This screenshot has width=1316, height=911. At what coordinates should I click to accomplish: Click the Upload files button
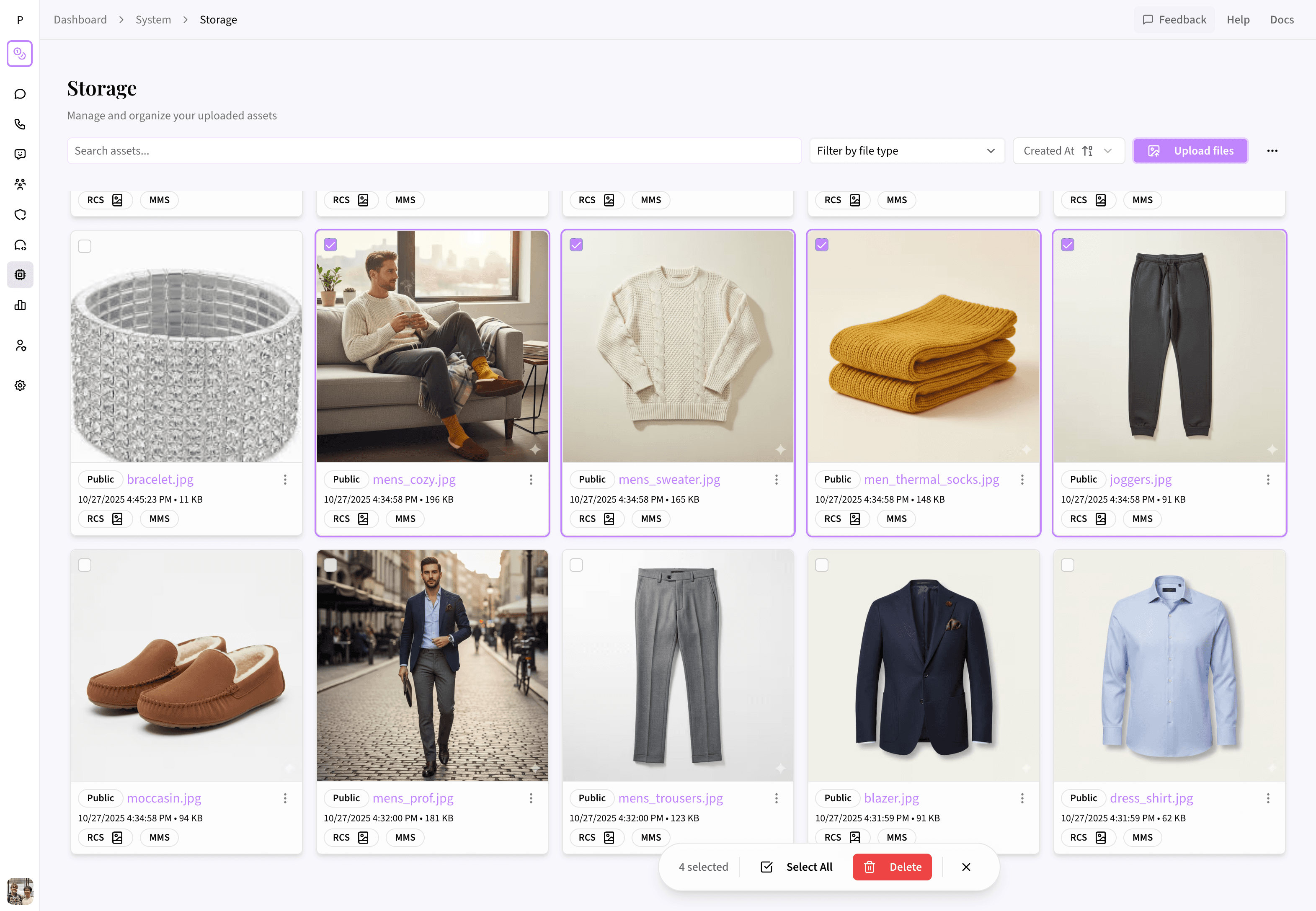1190,151
